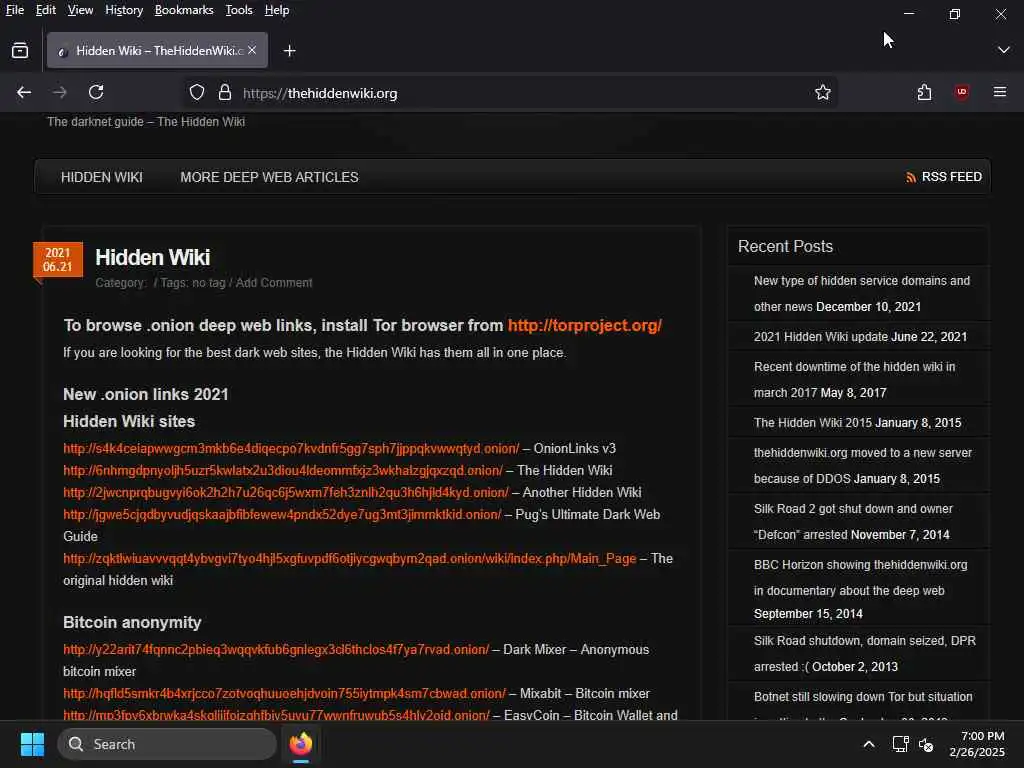Open Pug's Ultimate Dark Web Guide link
Viewport: 1024px width, 768px height.
point(282,515)
